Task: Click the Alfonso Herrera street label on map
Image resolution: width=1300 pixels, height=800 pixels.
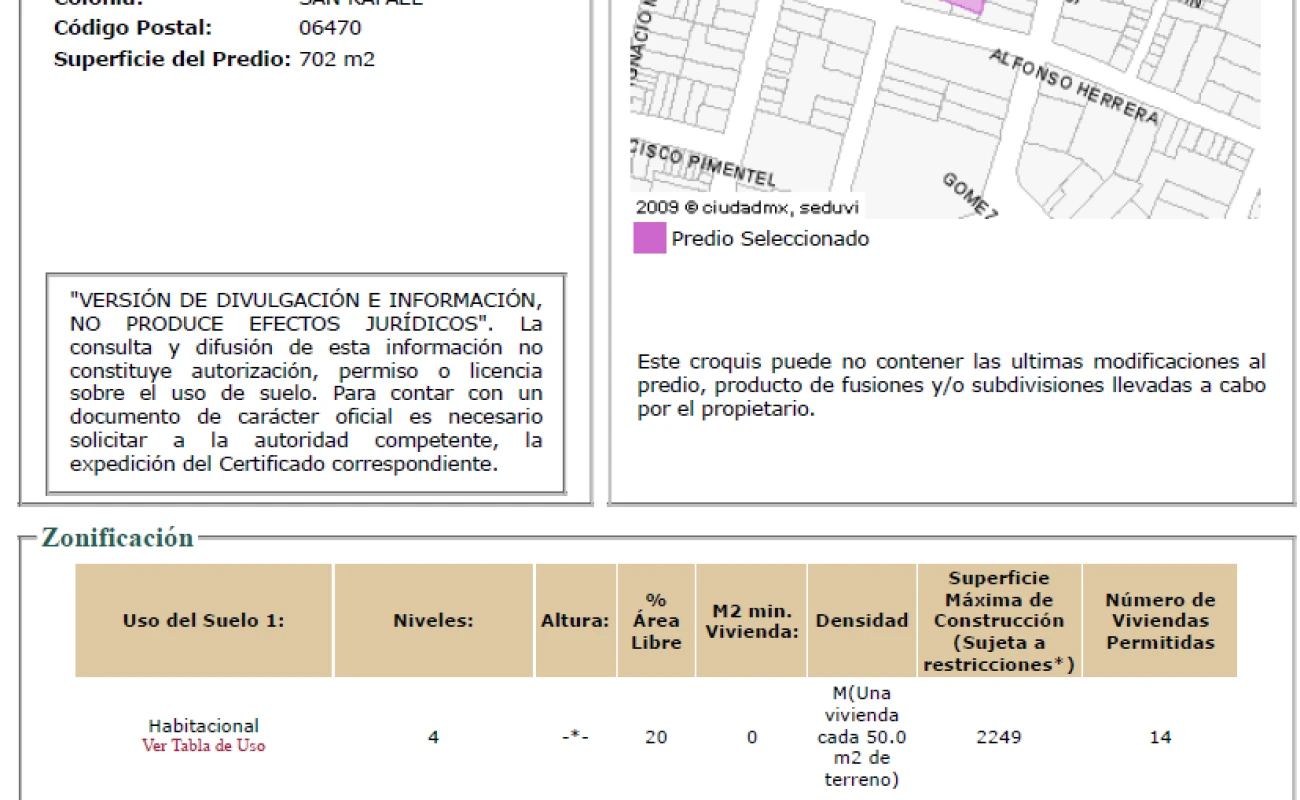Action: coord(1074,87)
